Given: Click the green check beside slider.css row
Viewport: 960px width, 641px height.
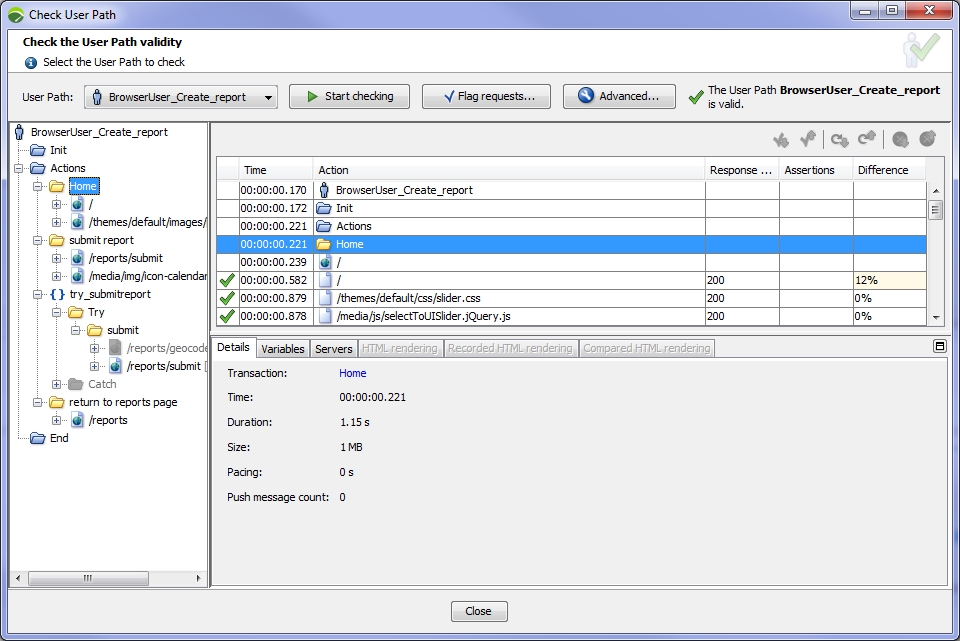Looking at the screenshot, I should [227, 297].
